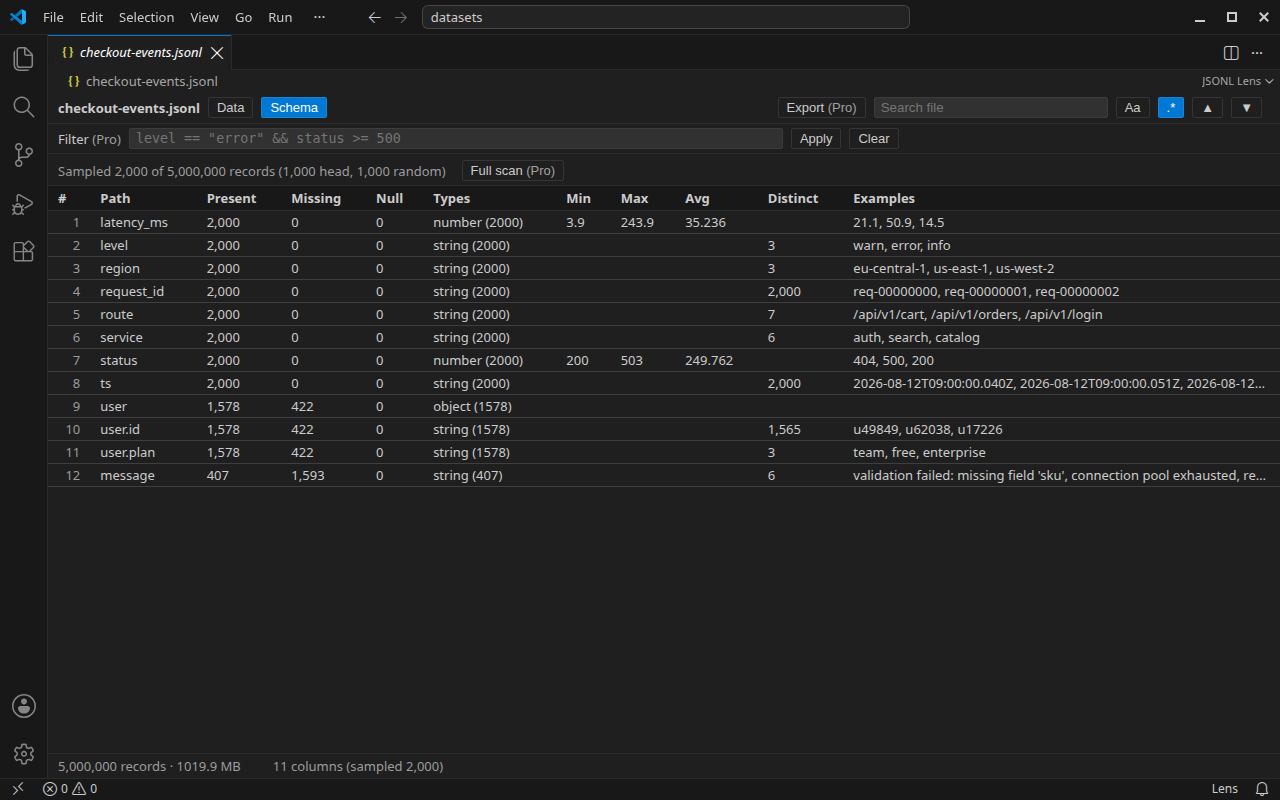Expand the overflow menu ellipsis in menu bar
This screenshot has height=800, width=1280.
pyautogui.click(x=319, y=17)
